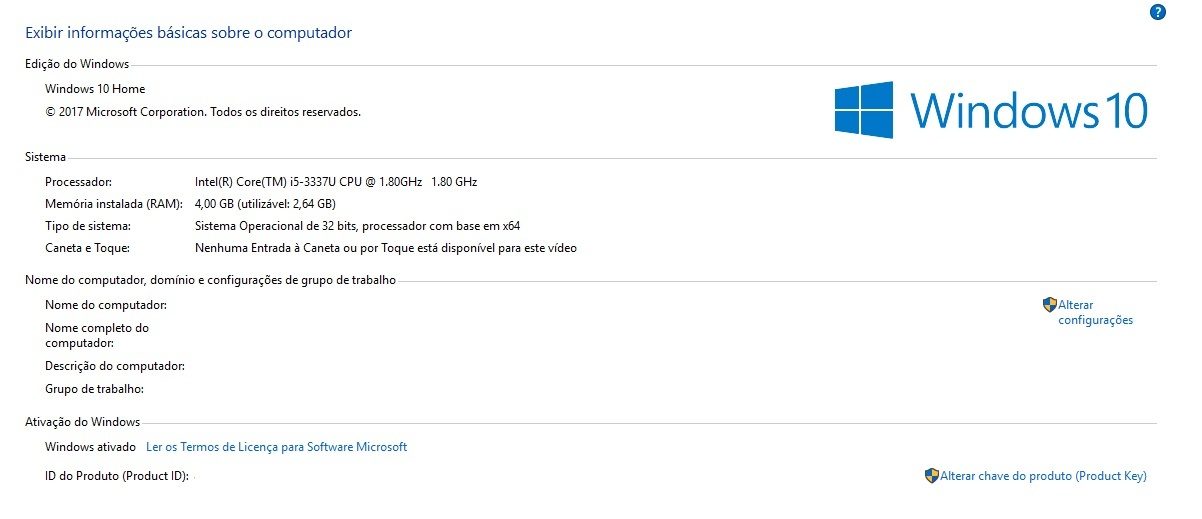Click the Intel Core i5-3337U processor value
This screenshot has width=1202, height=519.
tap(336, 182)
